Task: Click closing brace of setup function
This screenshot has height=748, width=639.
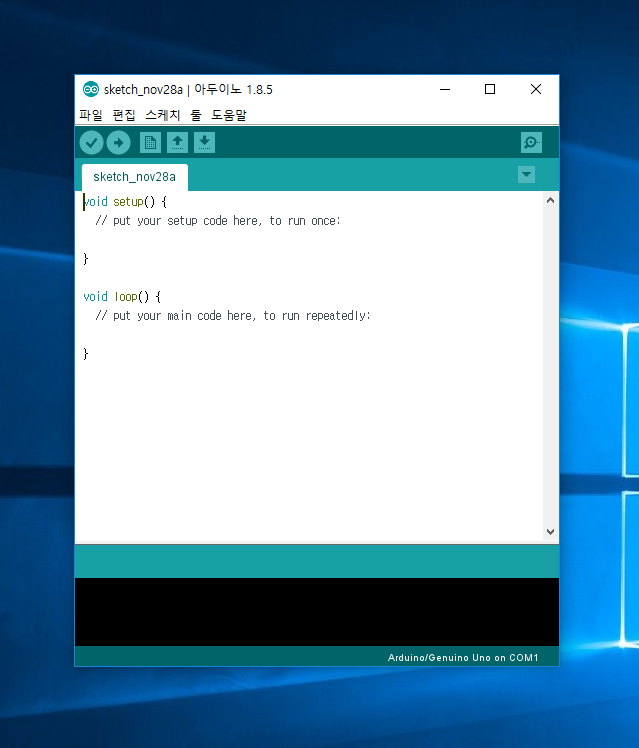Action: (86, 259)
